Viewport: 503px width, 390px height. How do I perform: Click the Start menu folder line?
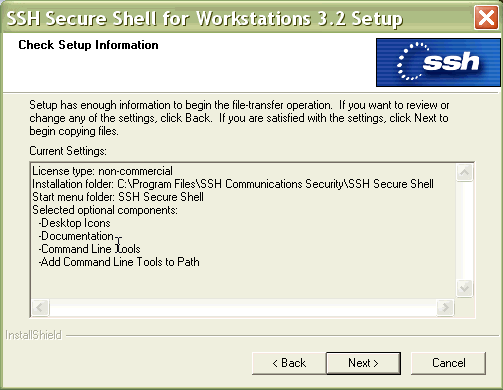[118, 197]
